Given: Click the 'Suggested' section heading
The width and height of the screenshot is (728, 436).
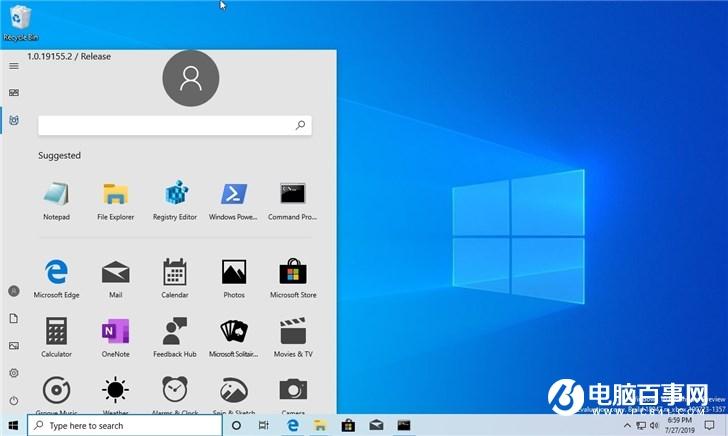Looking at the screenshot, I should [59, 156].
